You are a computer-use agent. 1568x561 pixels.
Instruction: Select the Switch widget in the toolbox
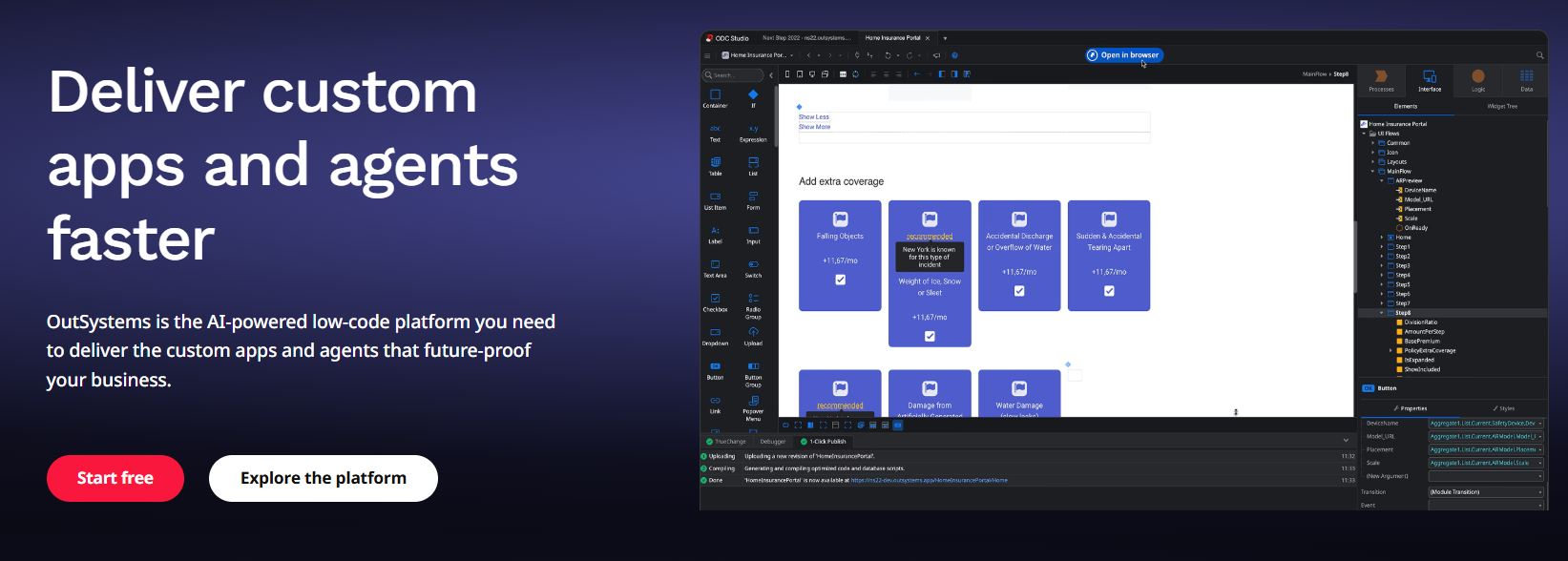pos(753,269)
